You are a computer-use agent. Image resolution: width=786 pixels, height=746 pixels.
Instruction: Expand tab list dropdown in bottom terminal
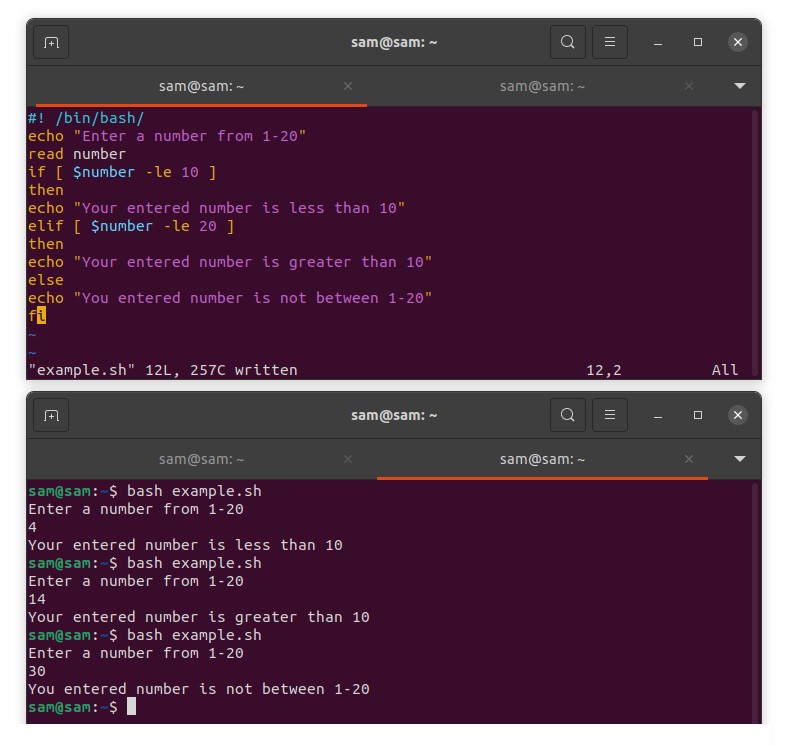[x=740, y=459]
